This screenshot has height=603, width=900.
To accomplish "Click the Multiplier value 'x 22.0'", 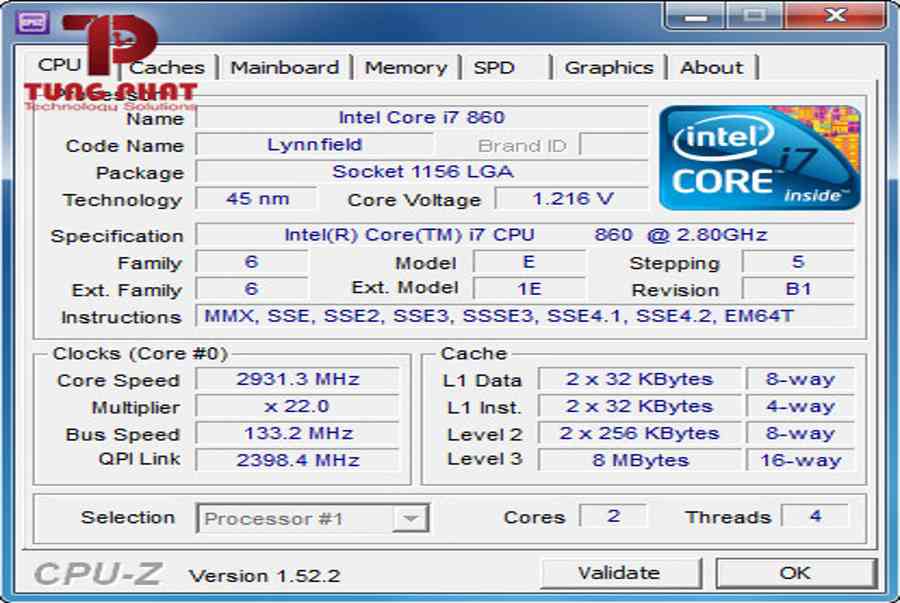I will coord(297,406).
